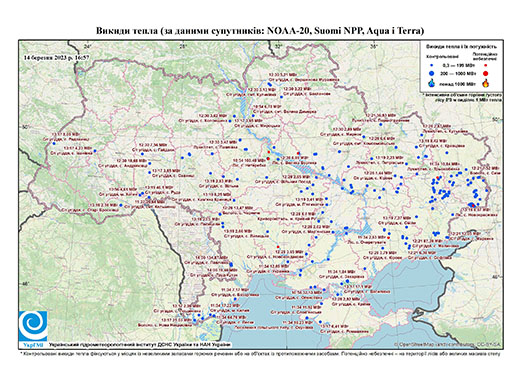Click the 24° longitude label at top
Image resolution: width=520 pixels, height=368 pixels.
88,46
